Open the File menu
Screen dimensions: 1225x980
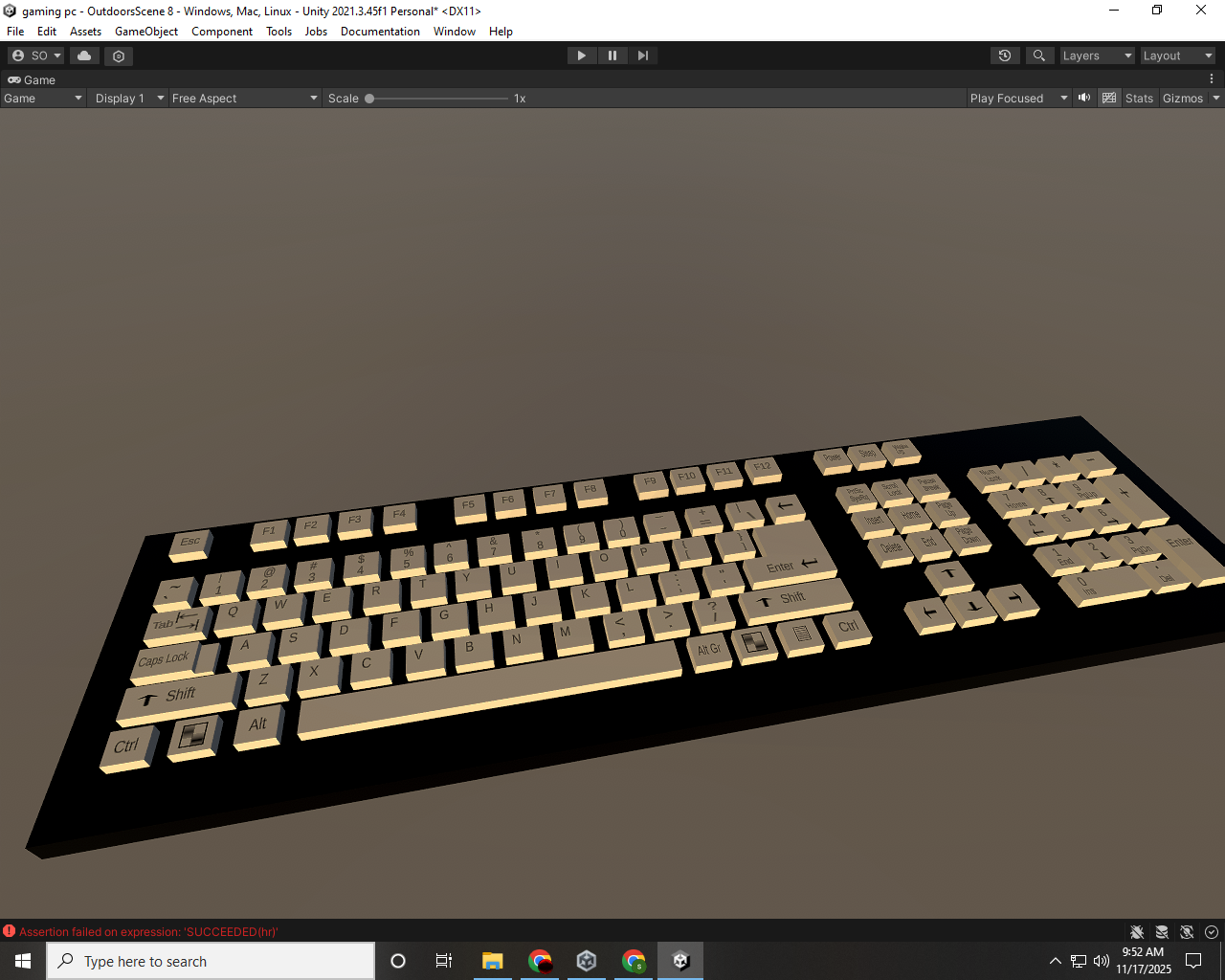15,31
